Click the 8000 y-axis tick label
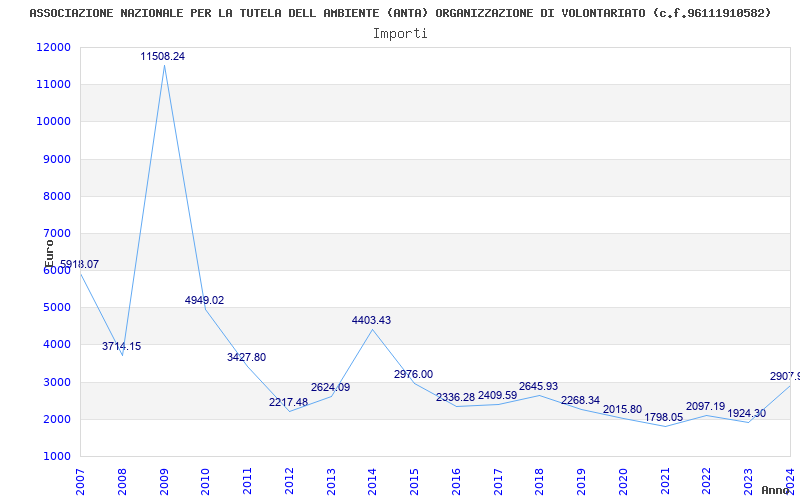The width and height of the screenshot is (800, 500). 56,196
